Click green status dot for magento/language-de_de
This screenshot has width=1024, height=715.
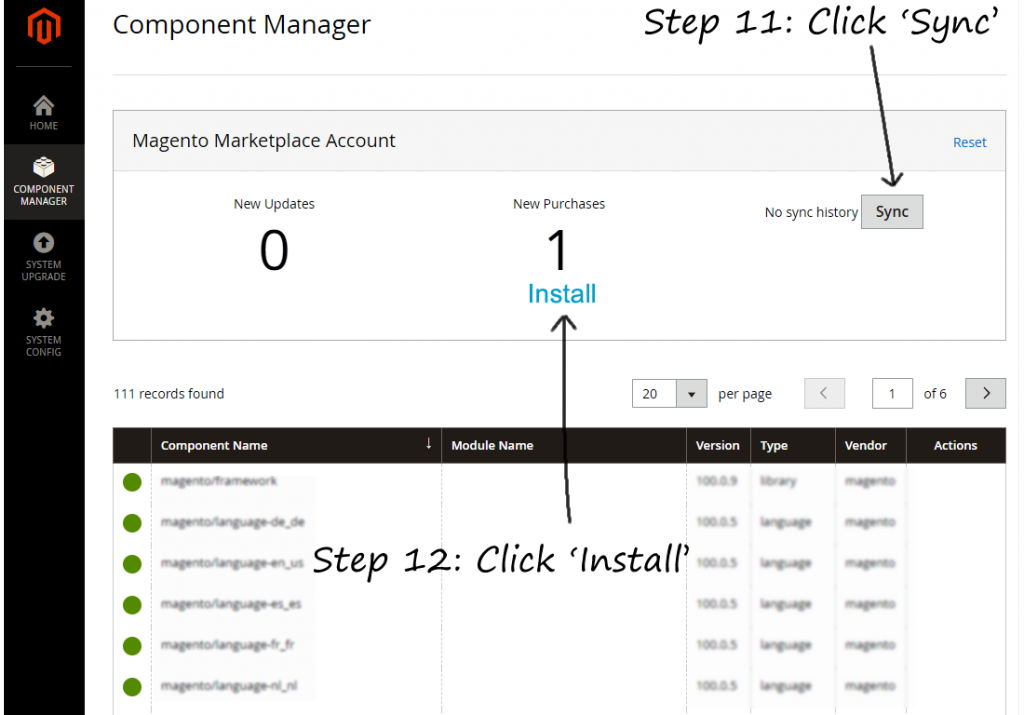pos(132,523)
